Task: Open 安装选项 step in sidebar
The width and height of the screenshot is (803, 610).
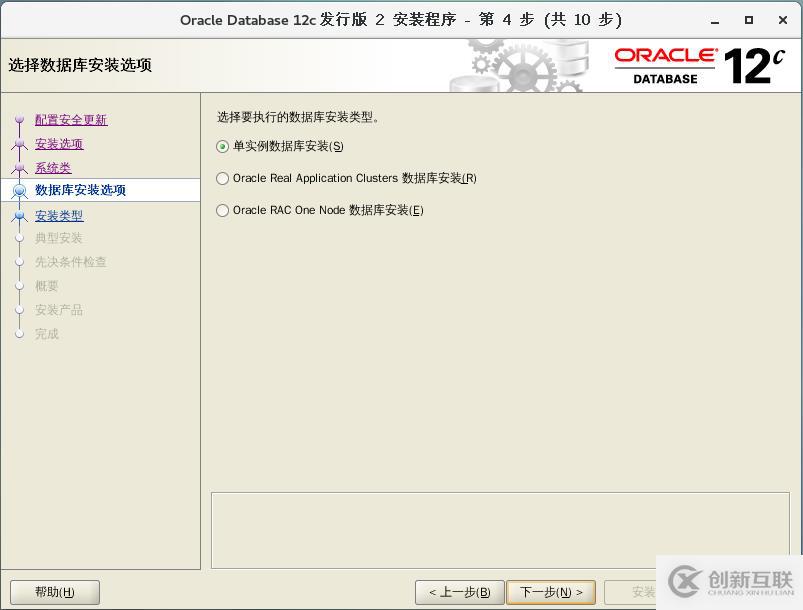Action: click(59, 144)
